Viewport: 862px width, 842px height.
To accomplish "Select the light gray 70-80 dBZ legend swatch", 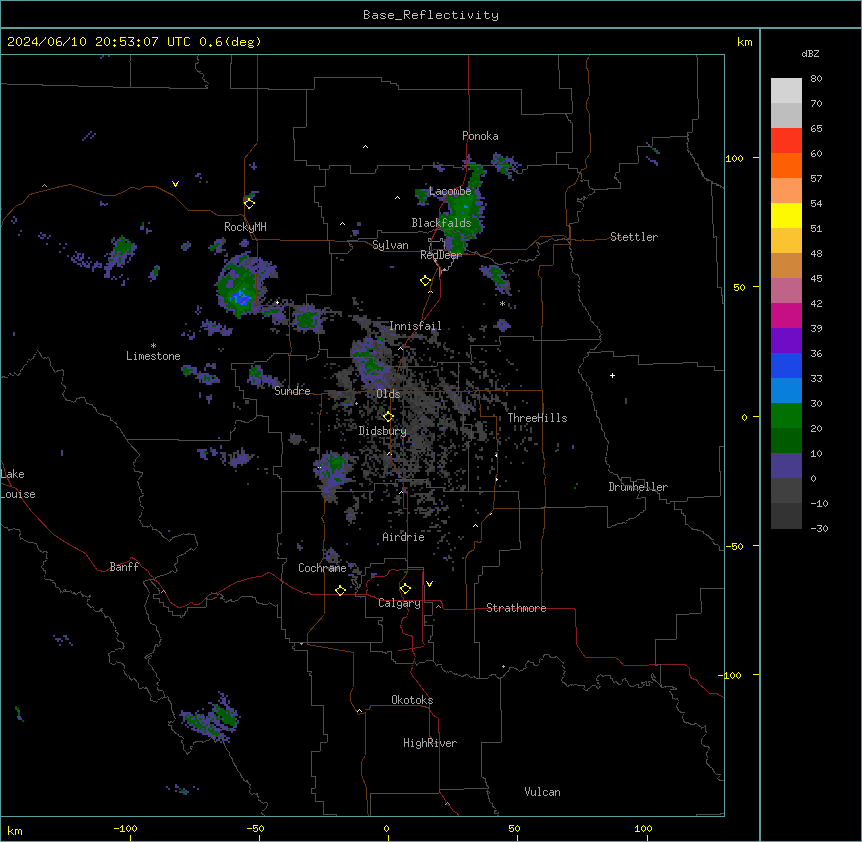I will (x=786, y=90).
